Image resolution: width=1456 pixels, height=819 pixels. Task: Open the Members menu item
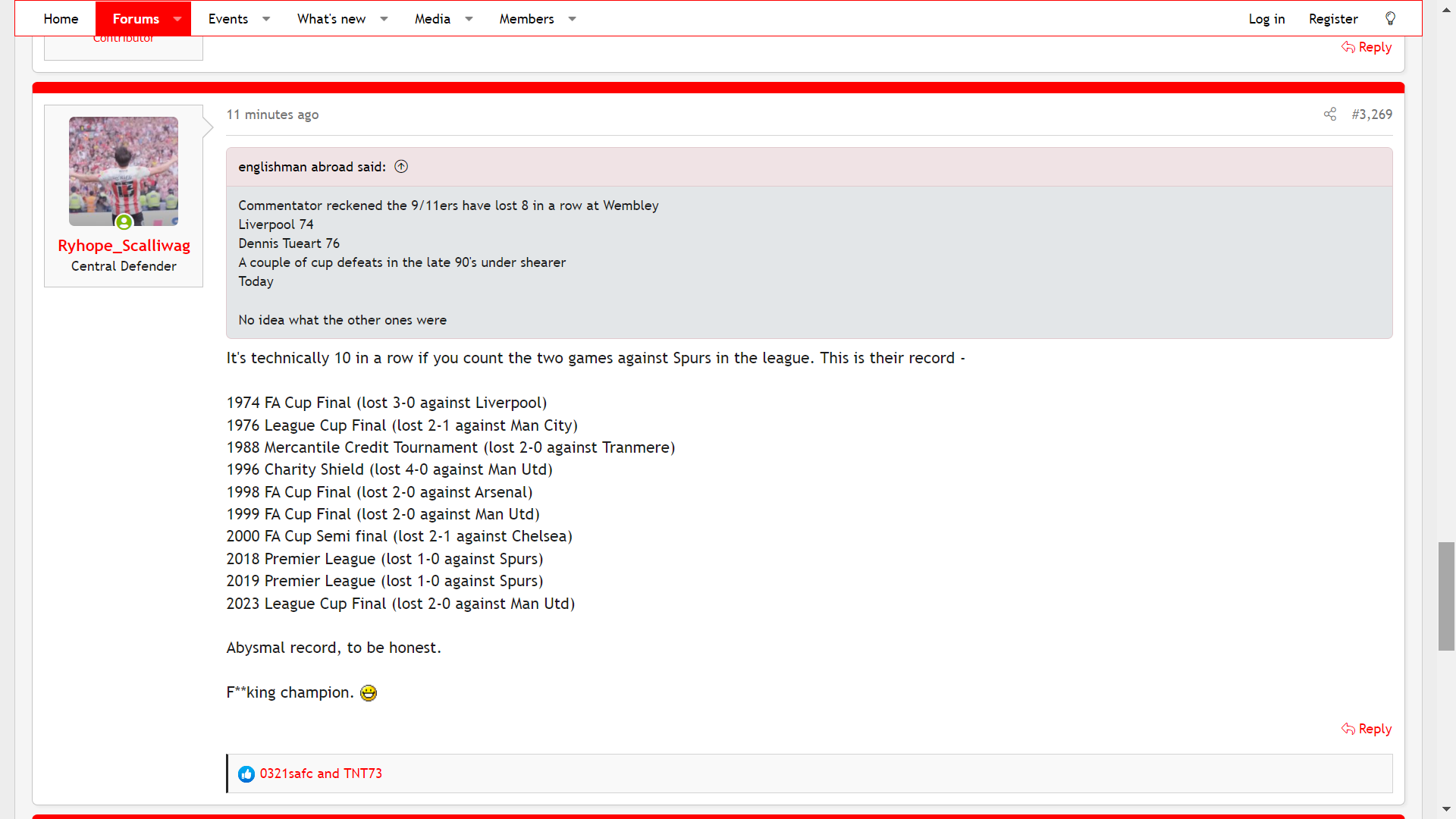526,18
